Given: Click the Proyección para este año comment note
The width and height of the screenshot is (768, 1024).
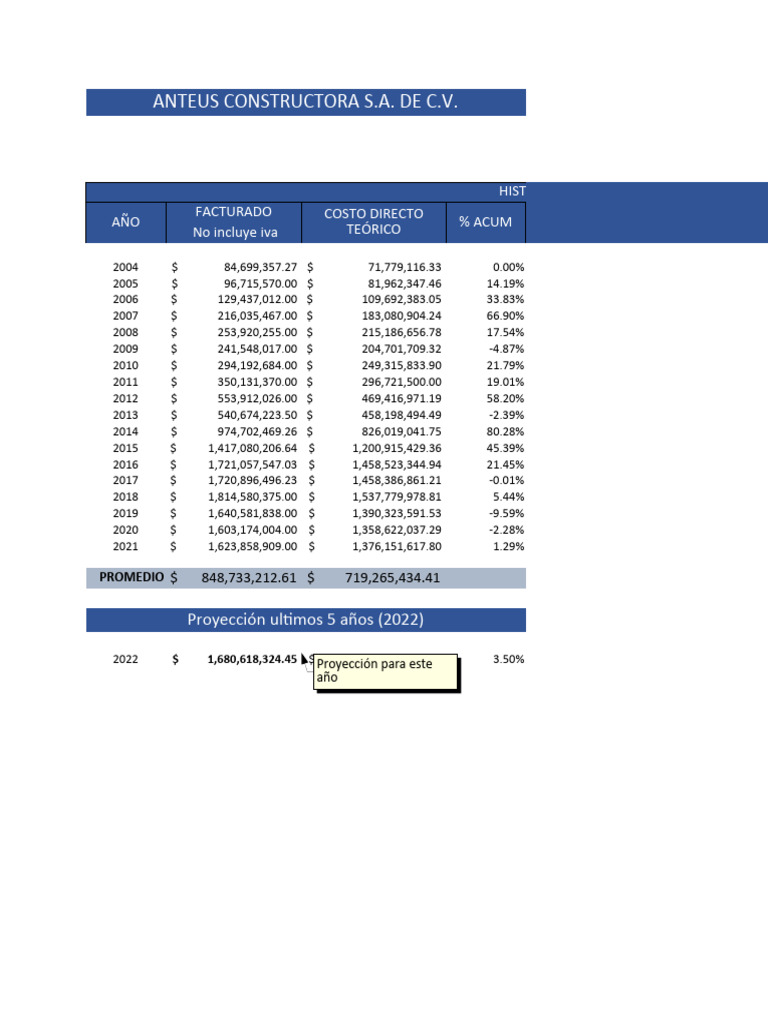Looking at the screenshot, I should coord(386,671).
